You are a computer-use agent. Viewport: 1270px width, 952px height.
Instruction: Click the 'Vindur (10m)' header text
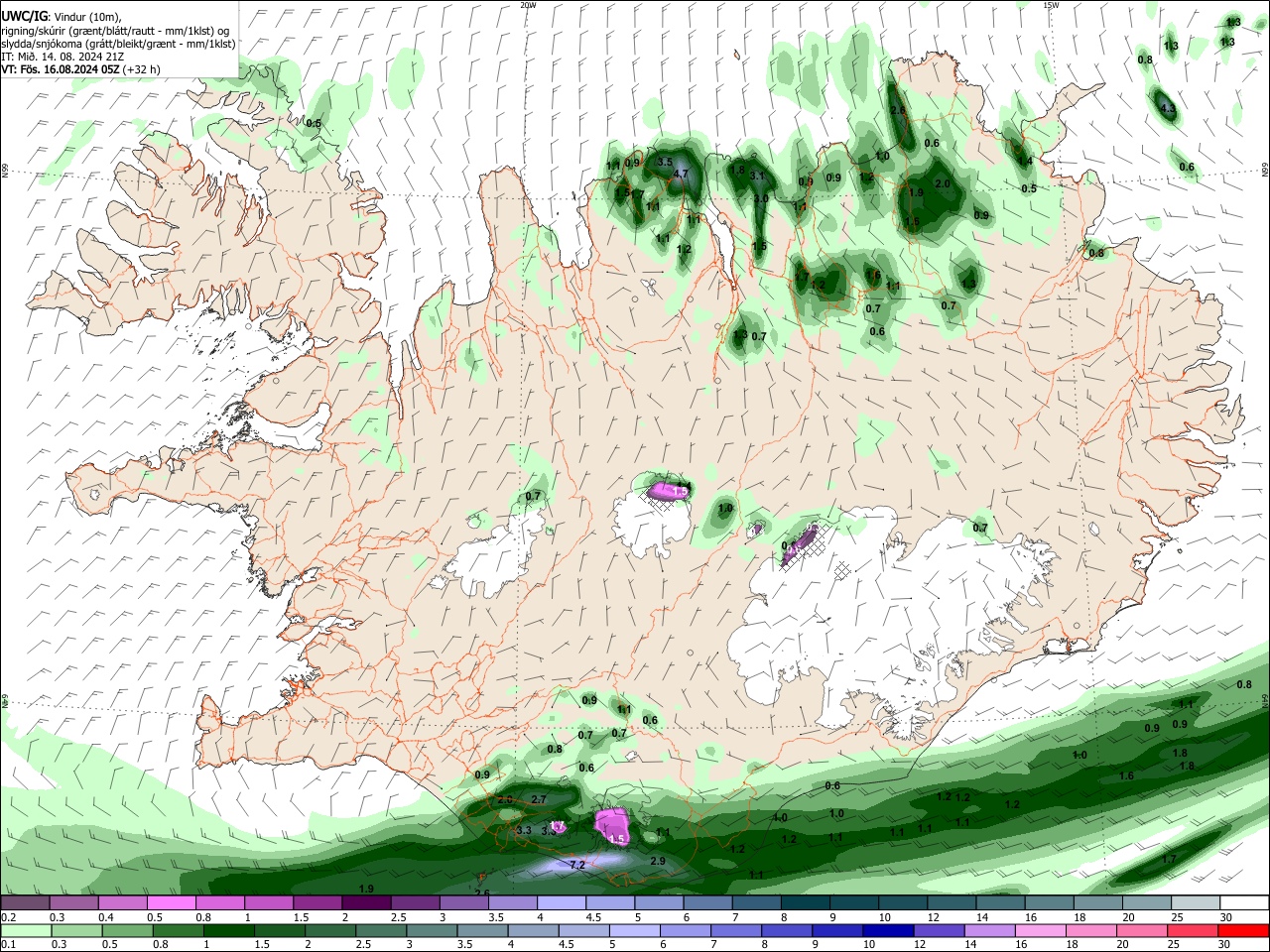point(87,16)
